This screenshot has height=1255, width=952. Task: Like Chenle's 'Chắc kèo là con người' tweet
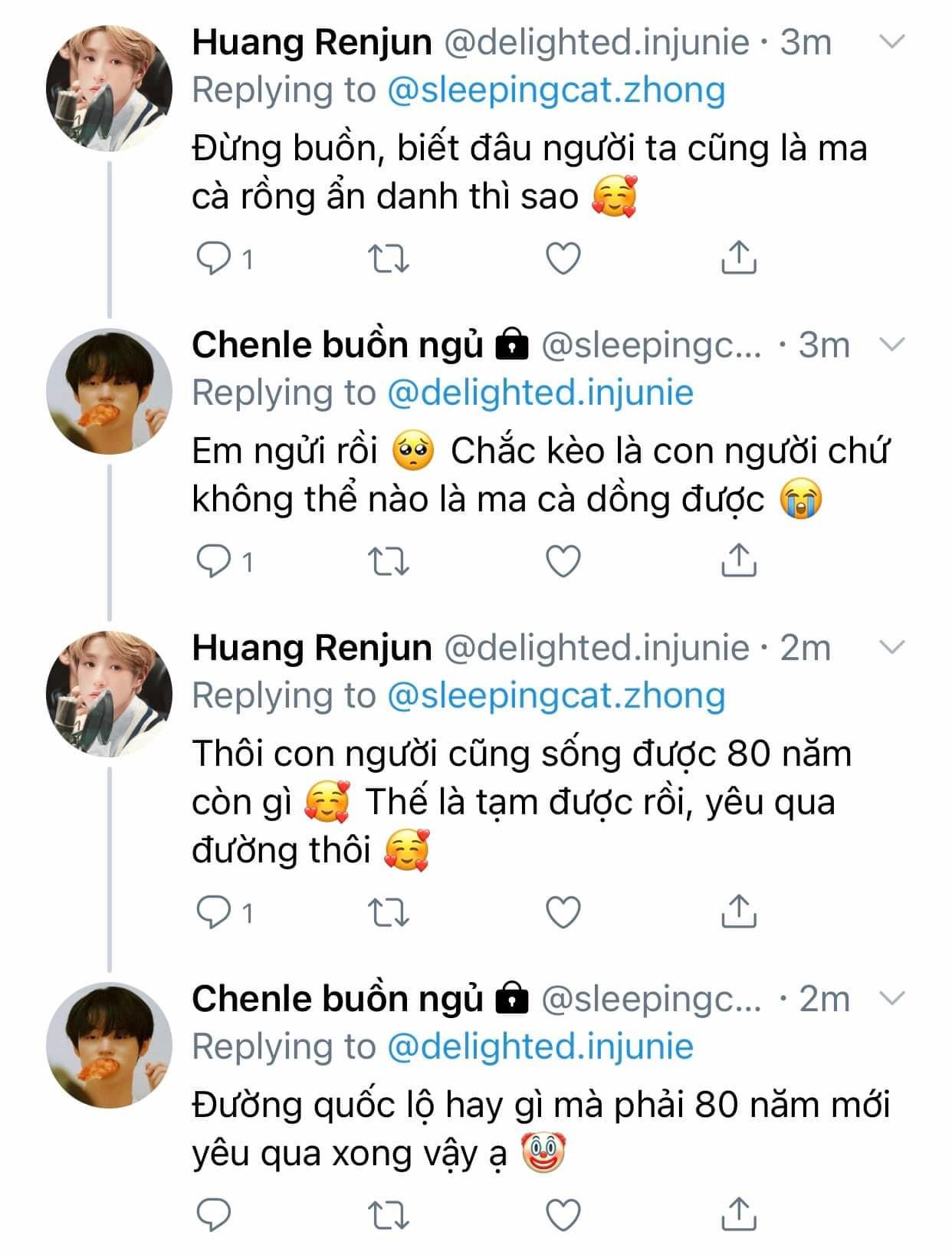point(563,561)
